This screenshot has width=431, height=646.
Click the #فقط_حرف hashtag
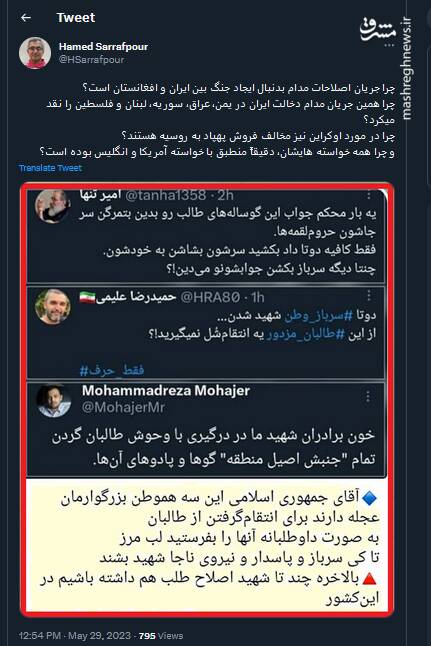coord(112,370)
